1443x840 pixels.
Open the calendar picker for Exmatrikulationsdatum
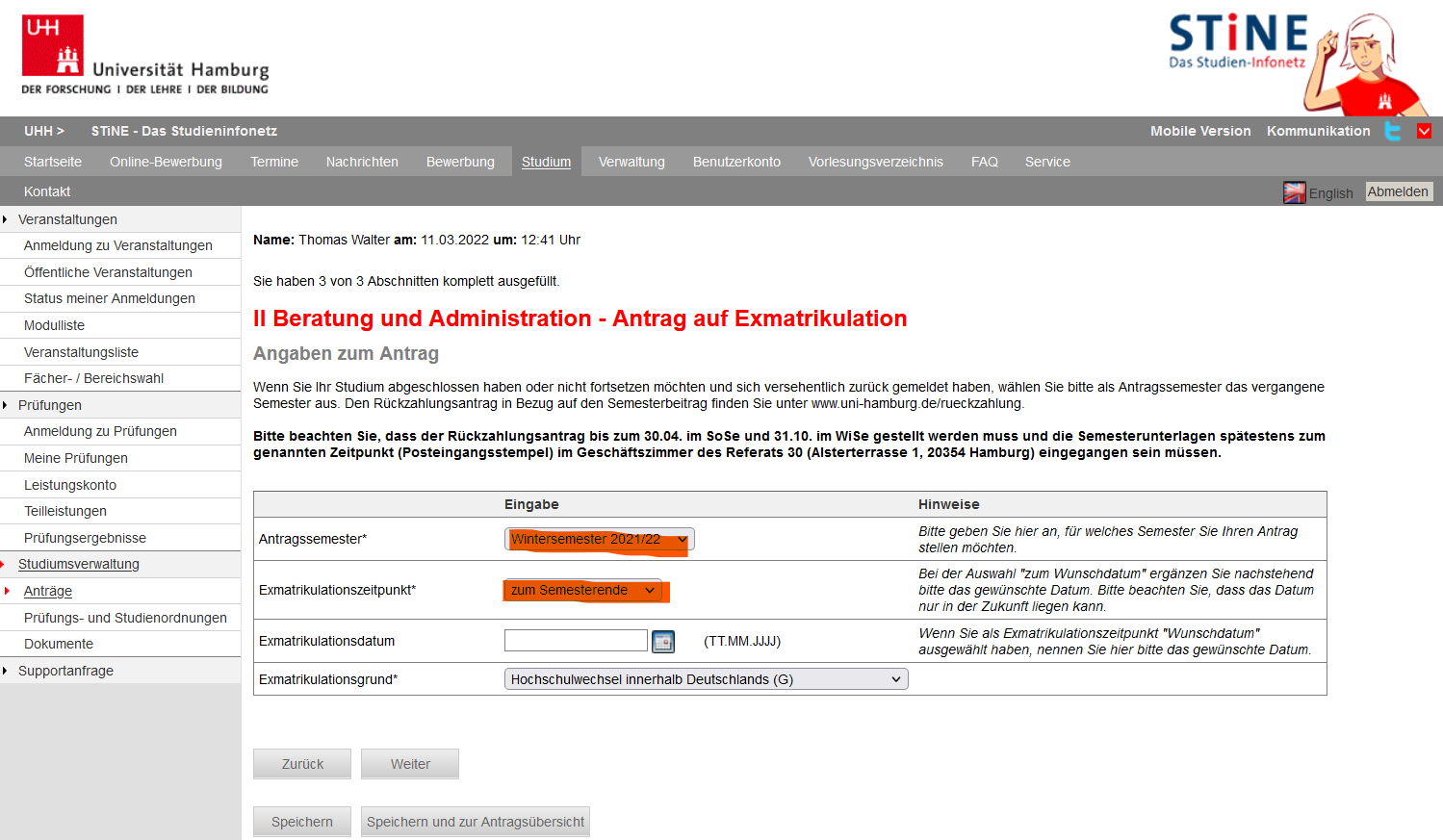[663, 641]
